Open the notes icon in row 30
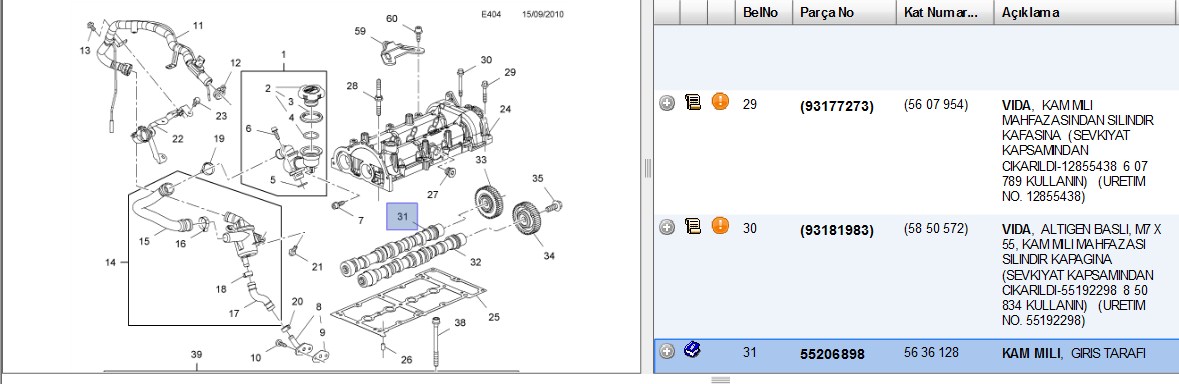1179x384 pixels. pos(693,225)
